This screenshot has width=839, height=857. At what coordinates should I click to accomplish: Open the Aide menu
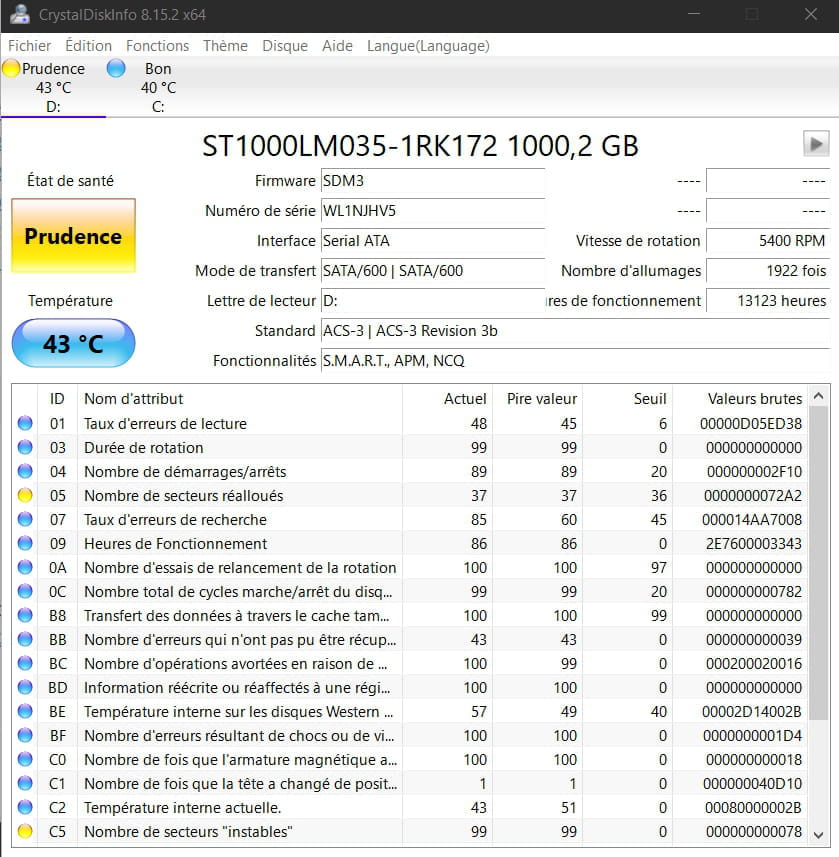click(x=337, y=46)
